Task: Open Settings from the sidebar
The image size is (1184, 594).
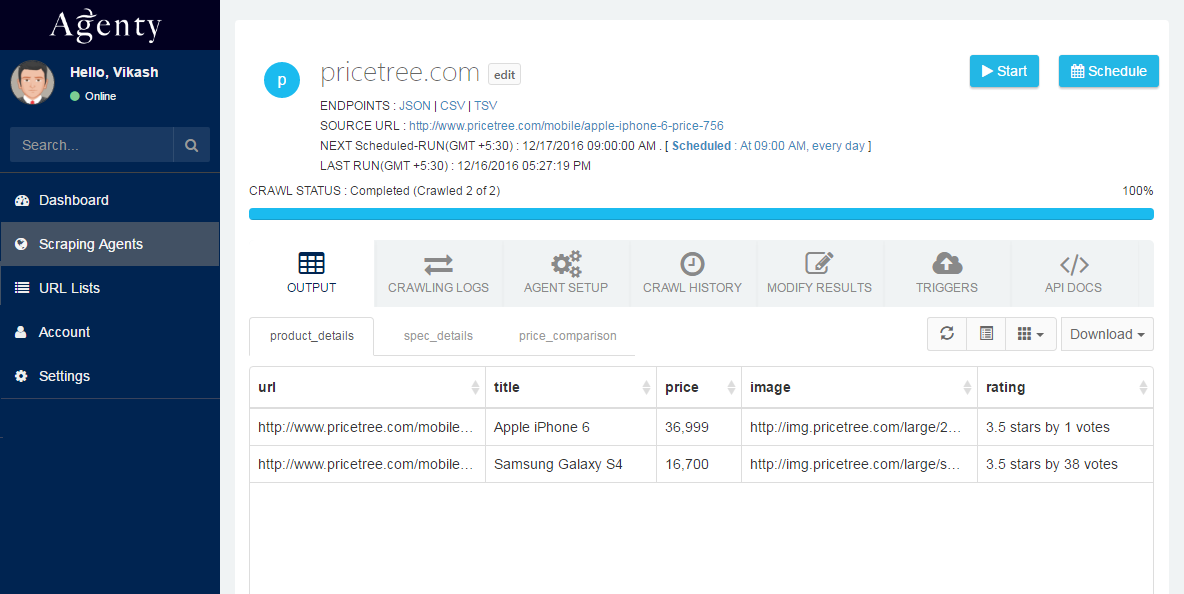Action: click(x=109, y=376)
